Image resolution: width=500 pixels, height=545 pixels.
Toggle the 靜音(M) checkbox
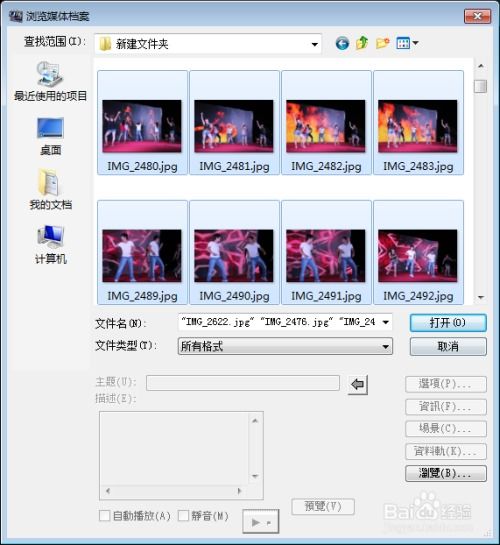click(183, 515)
